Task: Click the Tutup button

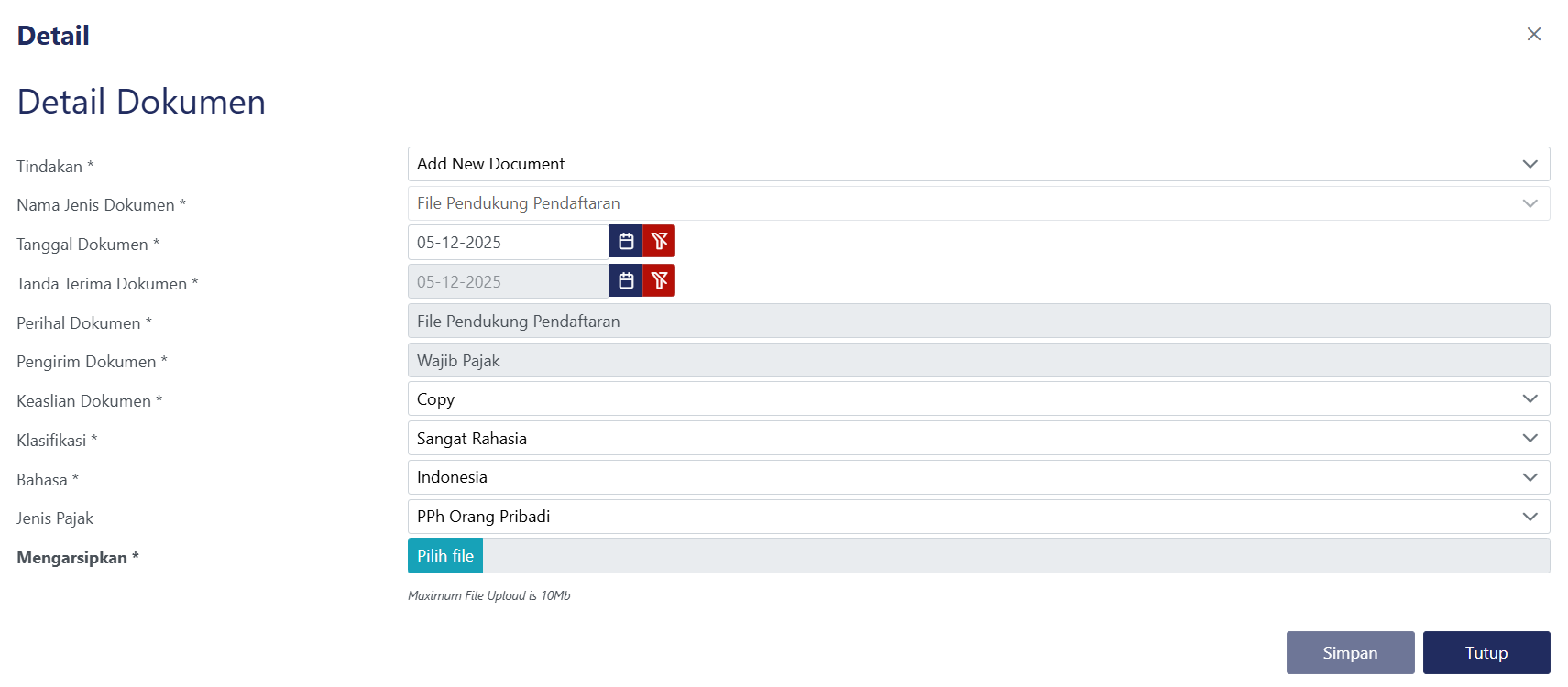Action: pyautogui.click(x=1486, y=653)
